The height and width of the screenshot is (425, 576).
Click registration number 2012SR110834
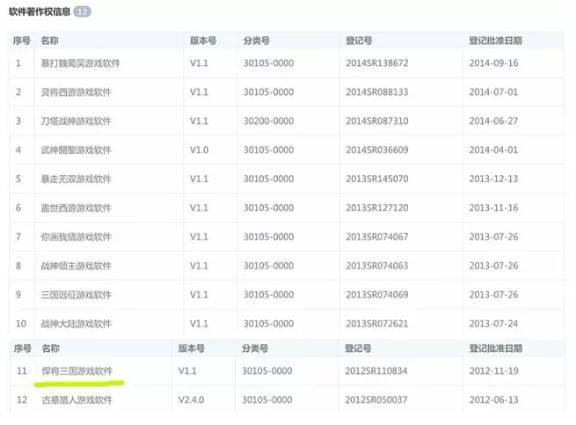(x=376, y=371)
